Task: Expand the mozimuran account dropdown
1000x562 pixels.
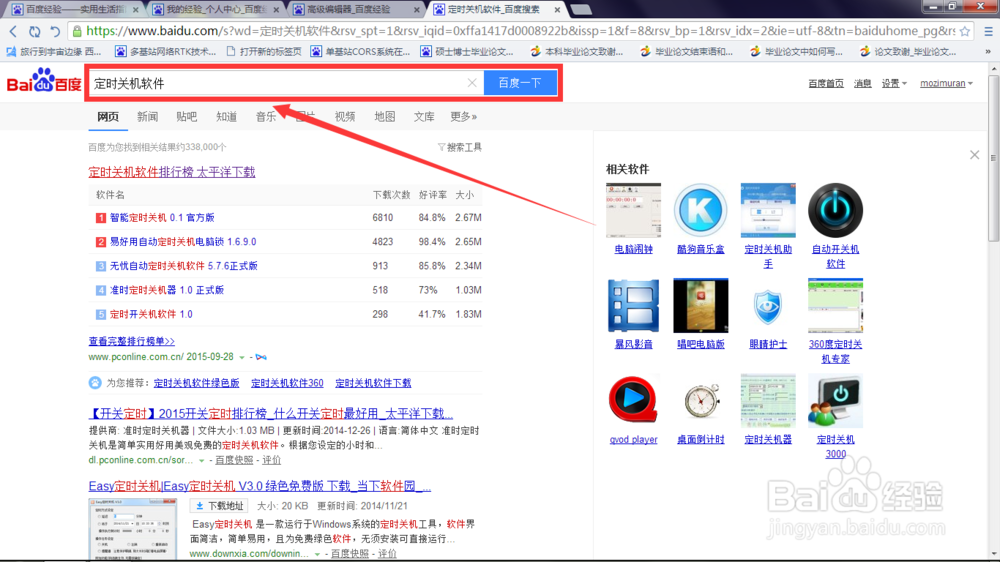Action: coord(946,84)
